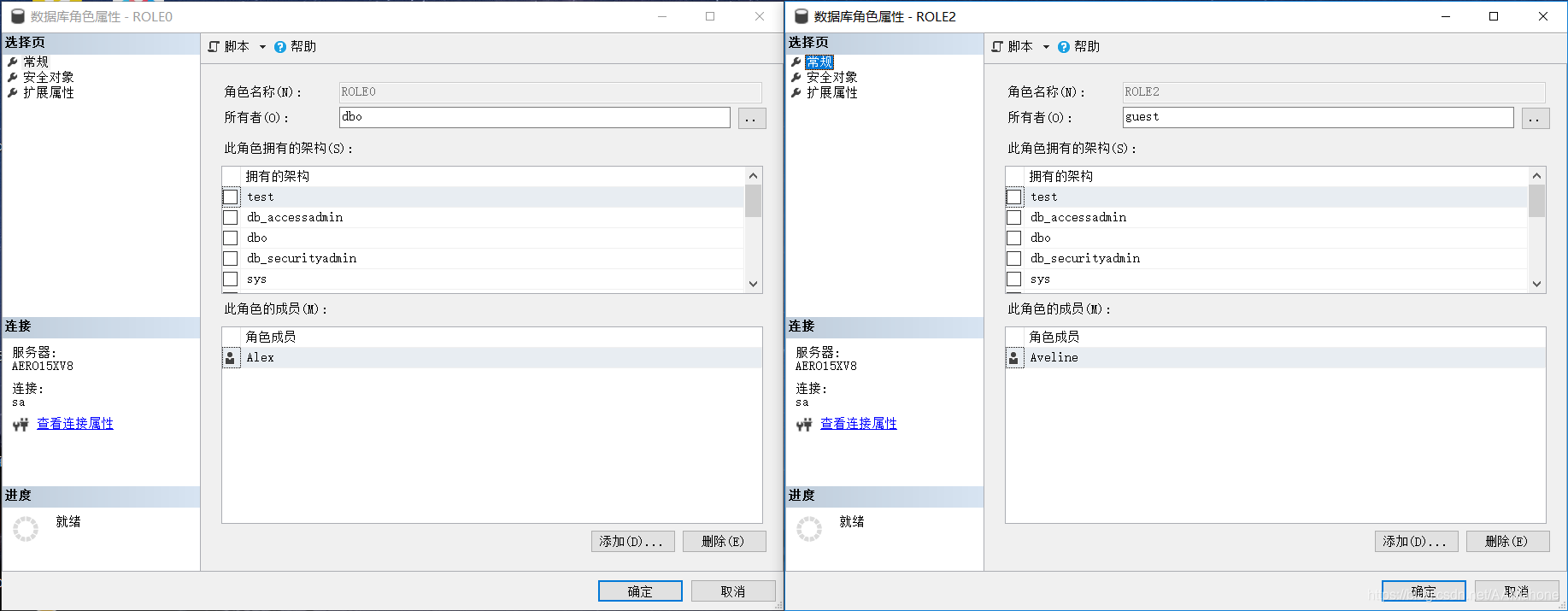Click 删除(E) button in ROLE0 window
The height and width of the screenshot is (611, 1568).
725,542
